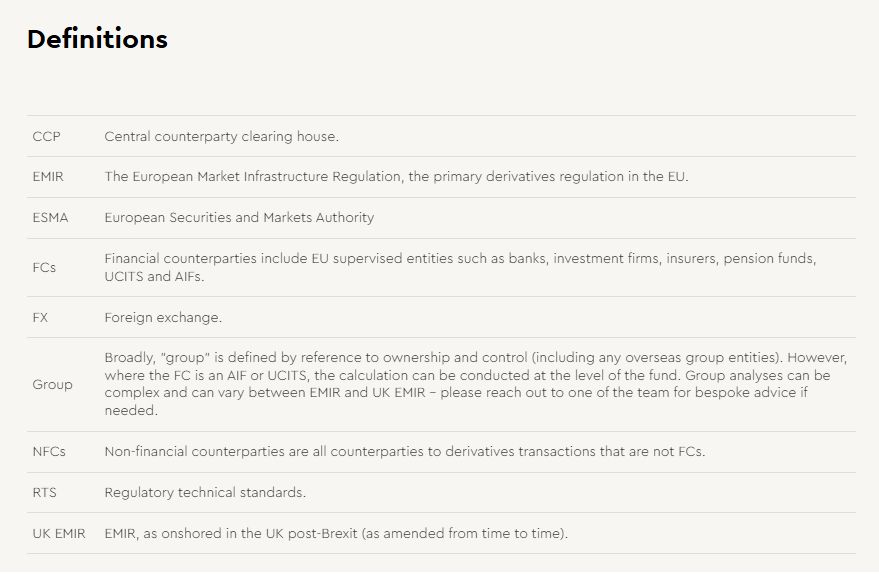
Task: Click the 'Financial counterparties include EU supervised' line
Action: [x=460, y=259]
